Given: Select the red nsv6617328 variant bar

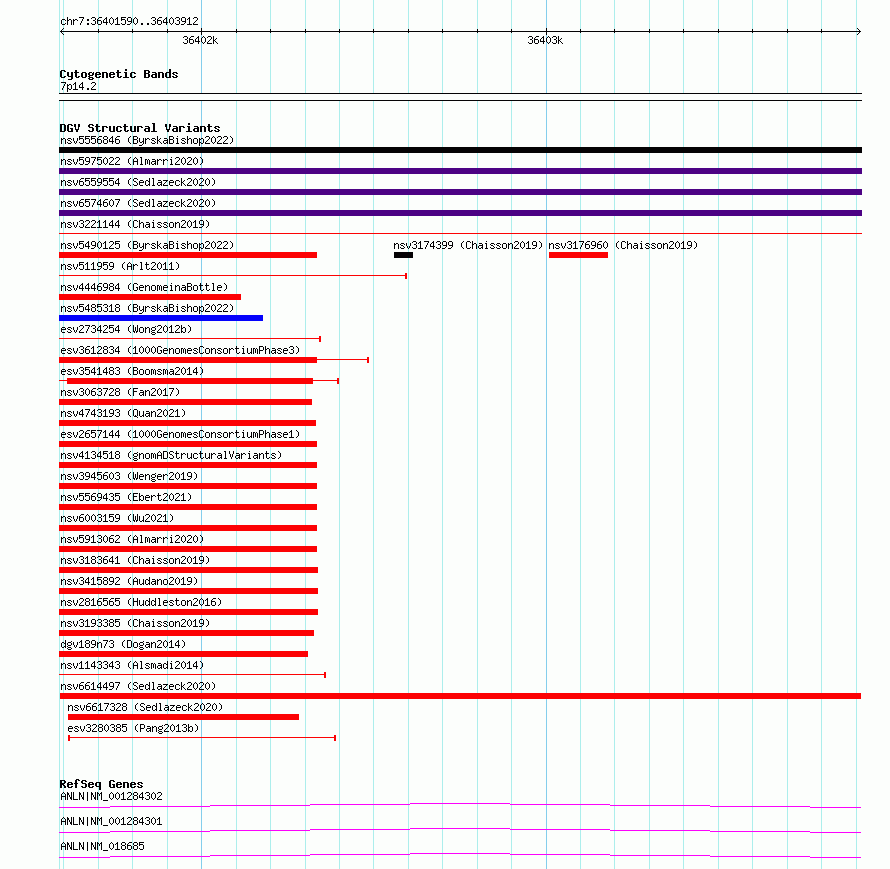Looking at the screenshot, I should click(183, 717).
